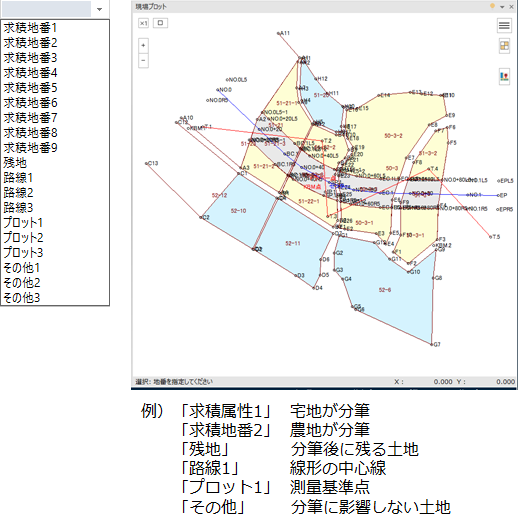
Task: Click point label T.5 on the plot
Action: click(496, 237)
